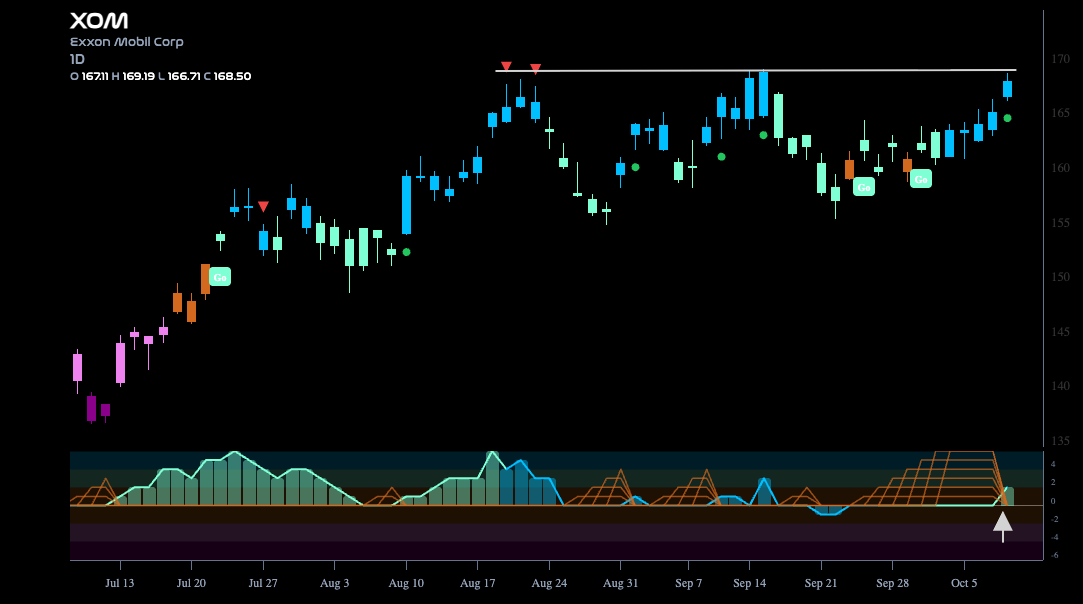
Task: Click the first red triangle on the resistance line
Action: point(506,66)
